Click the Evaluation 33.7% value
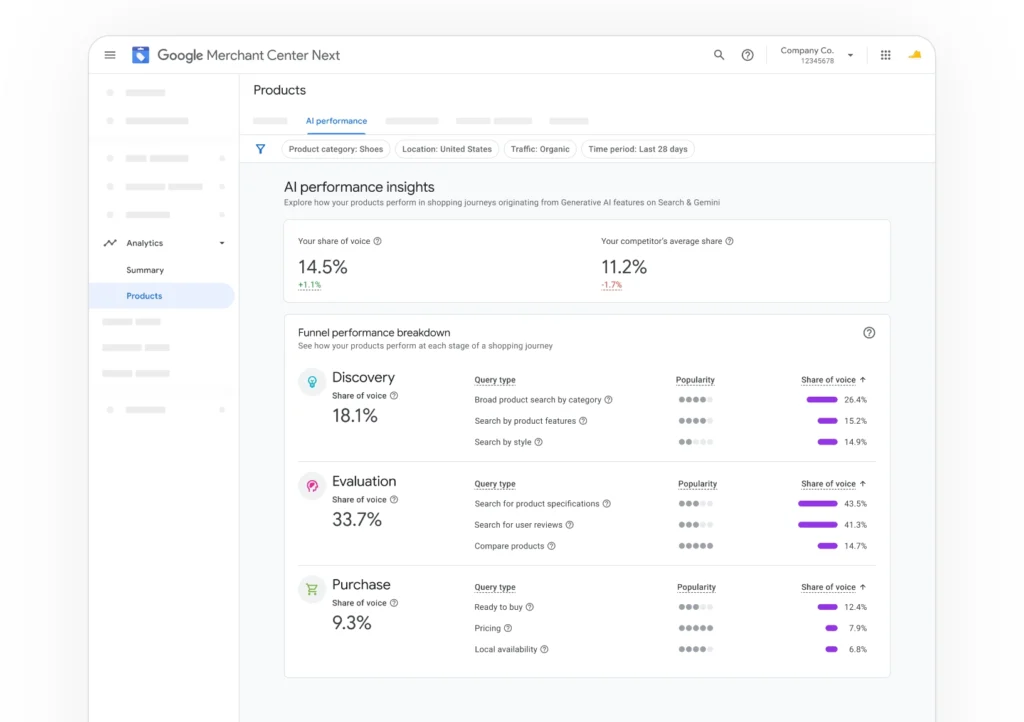1024x722 pixels. point(357,520)
